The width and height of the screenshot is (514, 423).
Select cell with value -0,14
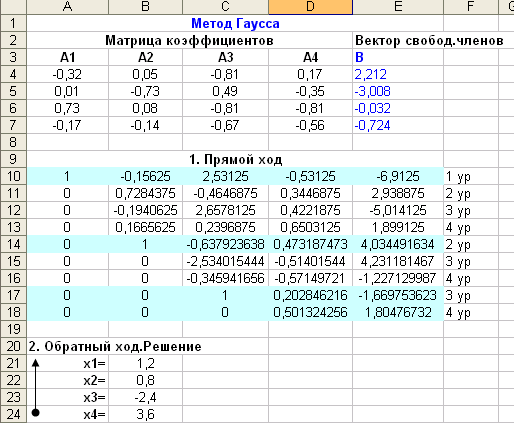coord(145,125)
